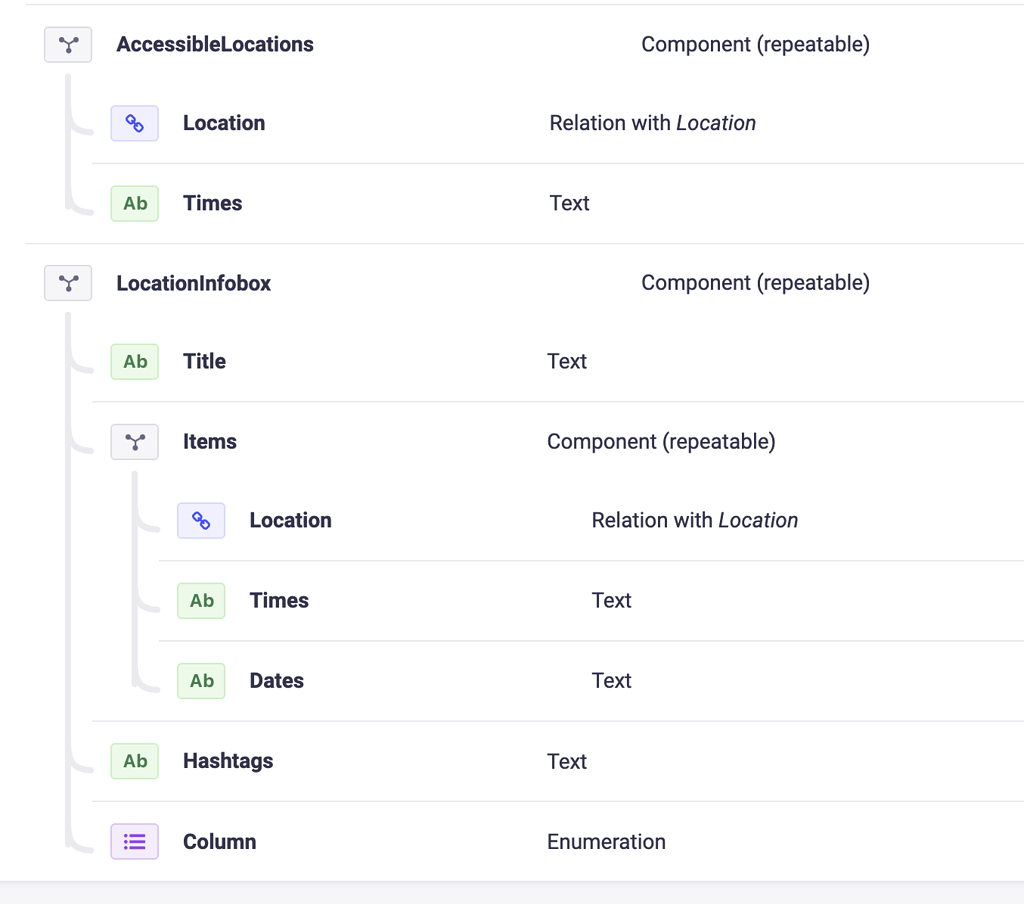The image size is (1024, 904).
Task: Click the Ab text icon for AccessibleLocations Times
Action: click(135, 204)
